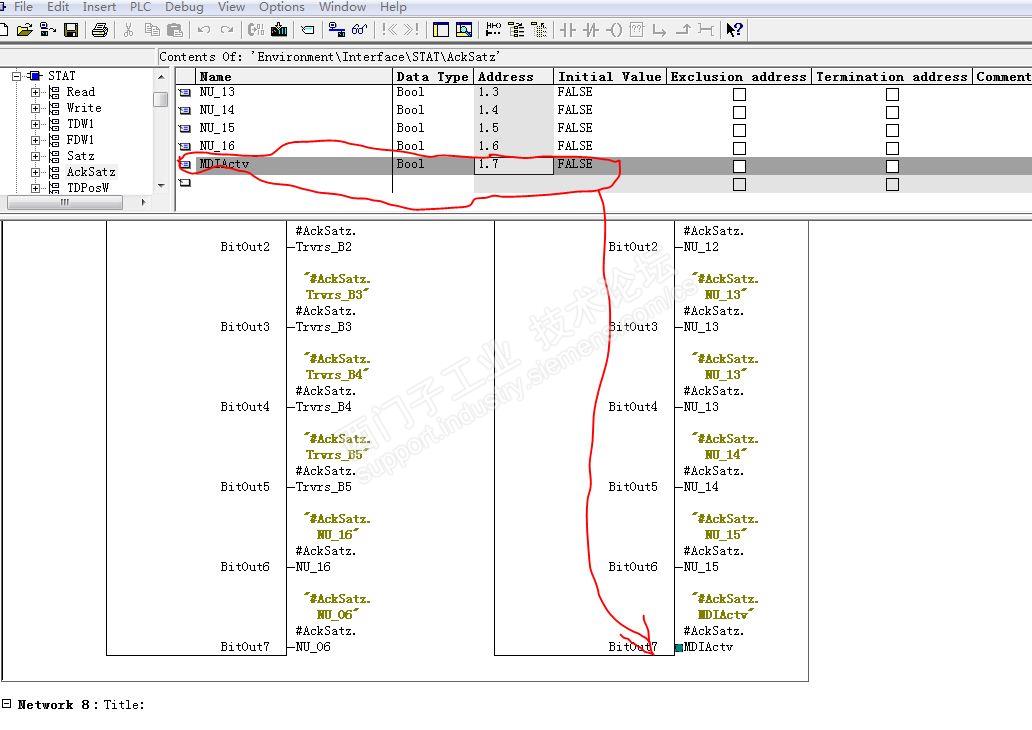The height and width of the screenshot is (730, 1032).
Task: Check Exclusion address box for NU_13
Action: pyautogui.click(x=739, y=94)
